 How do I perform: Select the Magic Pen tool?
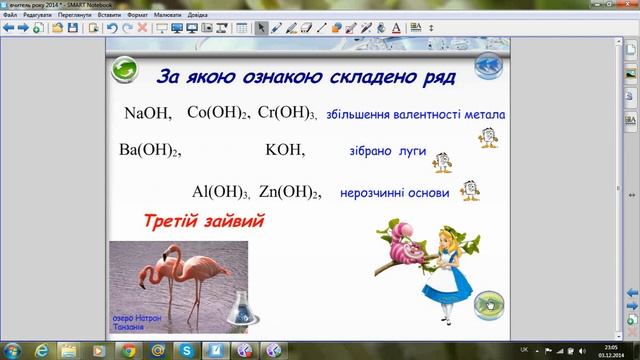pyautogui.click(x=366, y=28)
